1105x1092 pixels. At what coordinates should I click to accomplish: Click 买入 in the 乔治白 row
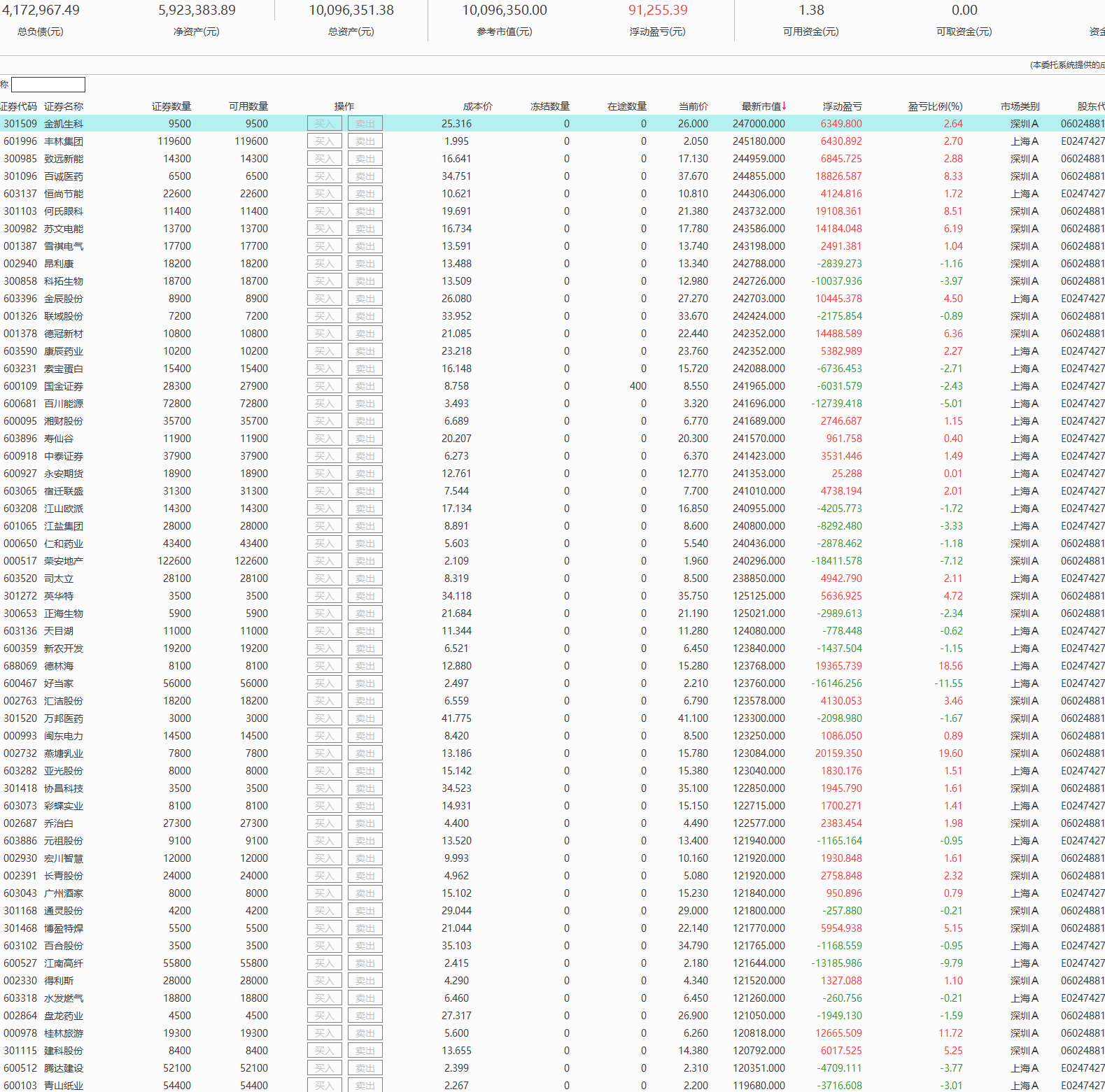[x=325, y=823]
